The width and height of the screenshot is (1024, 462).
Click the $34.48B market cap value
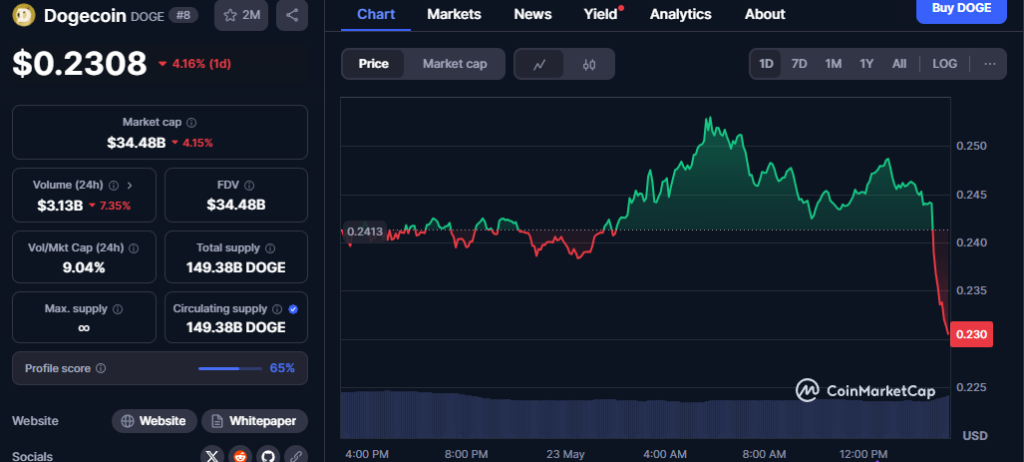click(136, 142)
